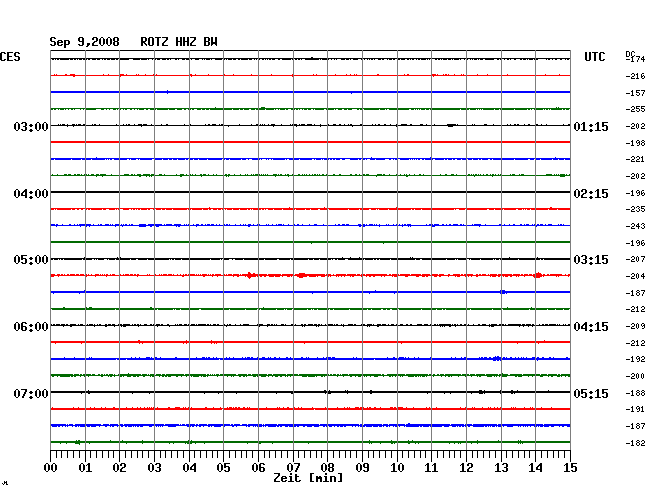
Task: Click the 02 minute axis tick label
Action: tap(119, 468)
